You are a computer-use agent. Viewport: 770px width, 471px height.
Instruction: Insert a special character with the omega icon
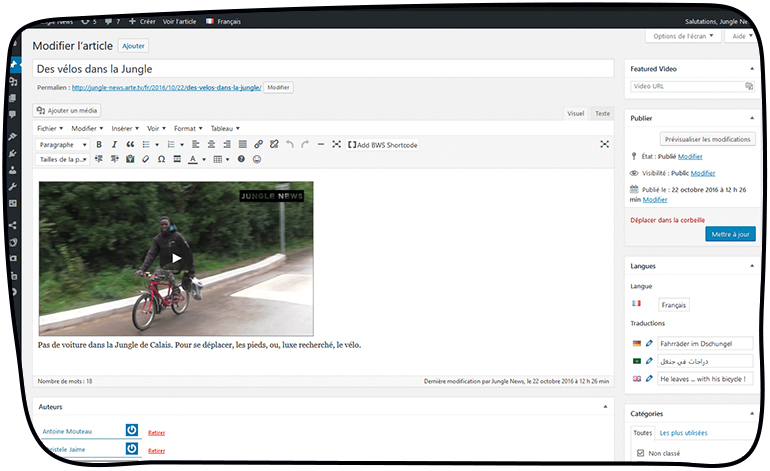tap(161, 160)
